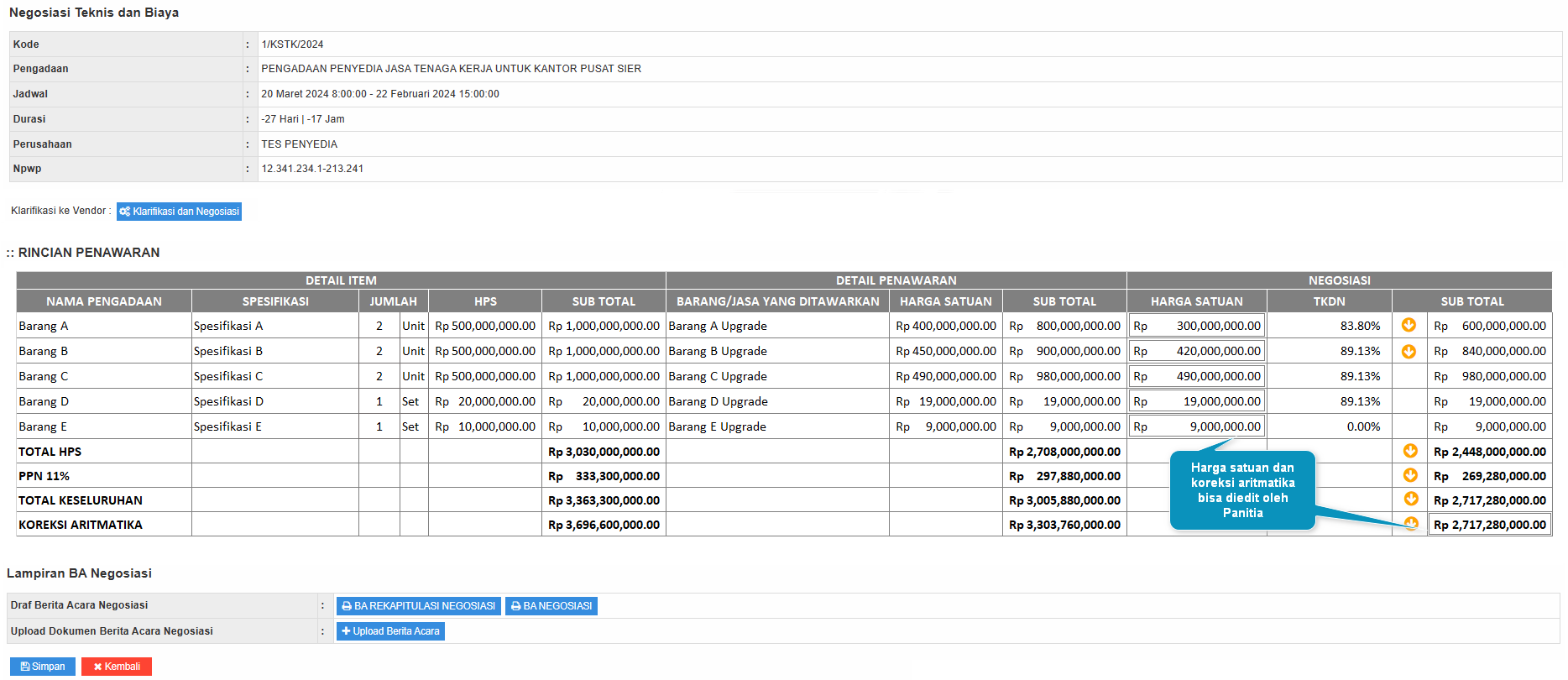Click the orange arrow icon in PPN 11% row
Viewport: 1568px width, 680px height.
point(1410,475)
